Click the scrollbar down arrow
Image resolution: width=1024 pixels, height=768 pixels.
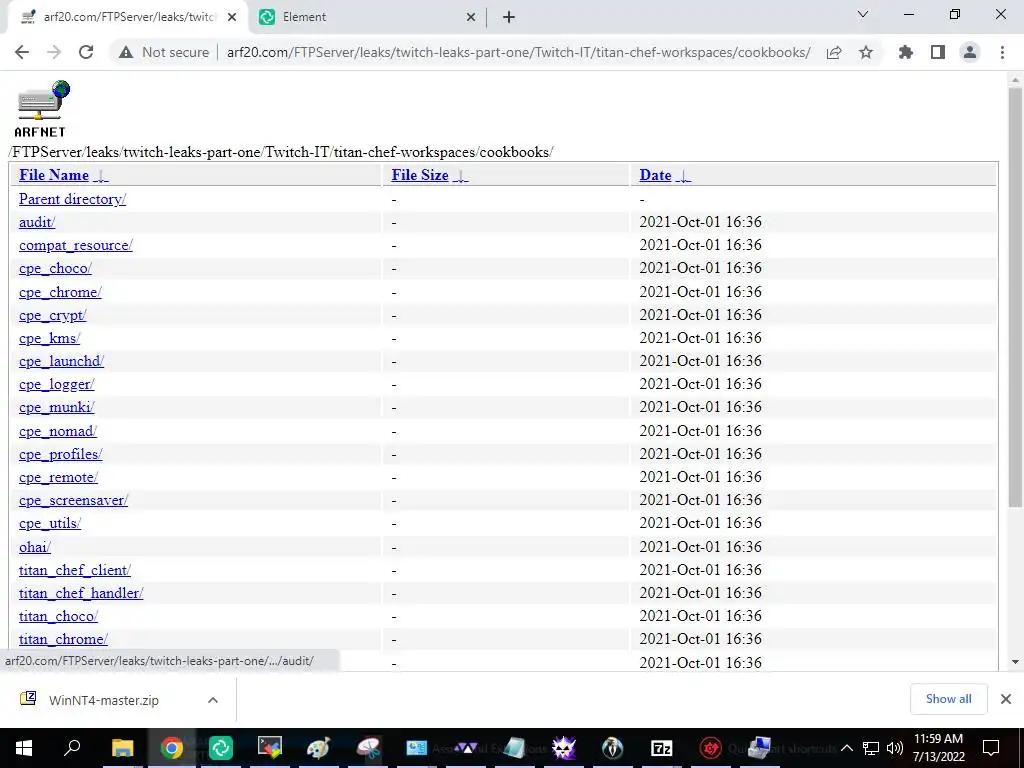coord(1015,662)
